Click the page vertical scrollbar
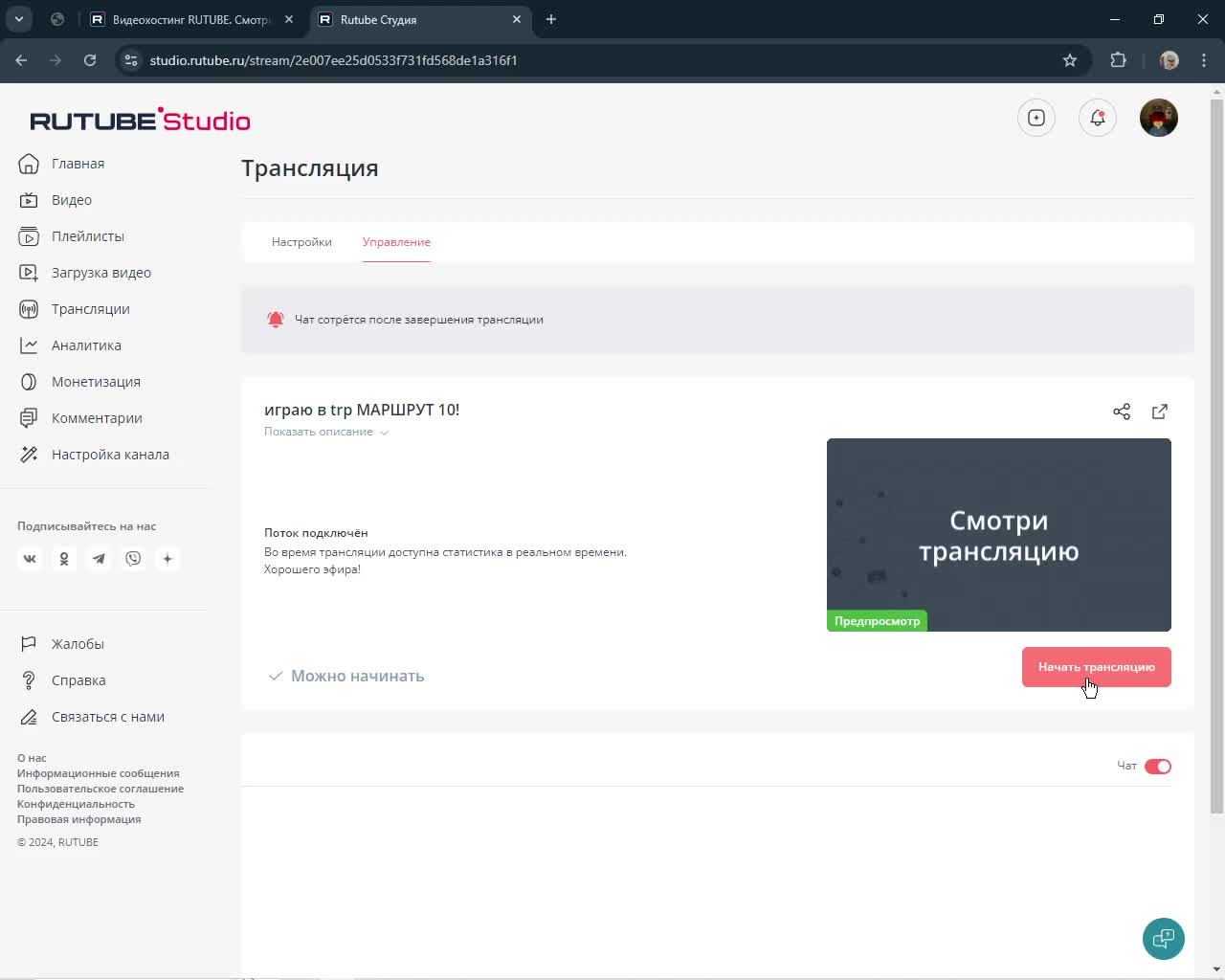The height and width of the screenshot is (980, 1225). 1216,457
